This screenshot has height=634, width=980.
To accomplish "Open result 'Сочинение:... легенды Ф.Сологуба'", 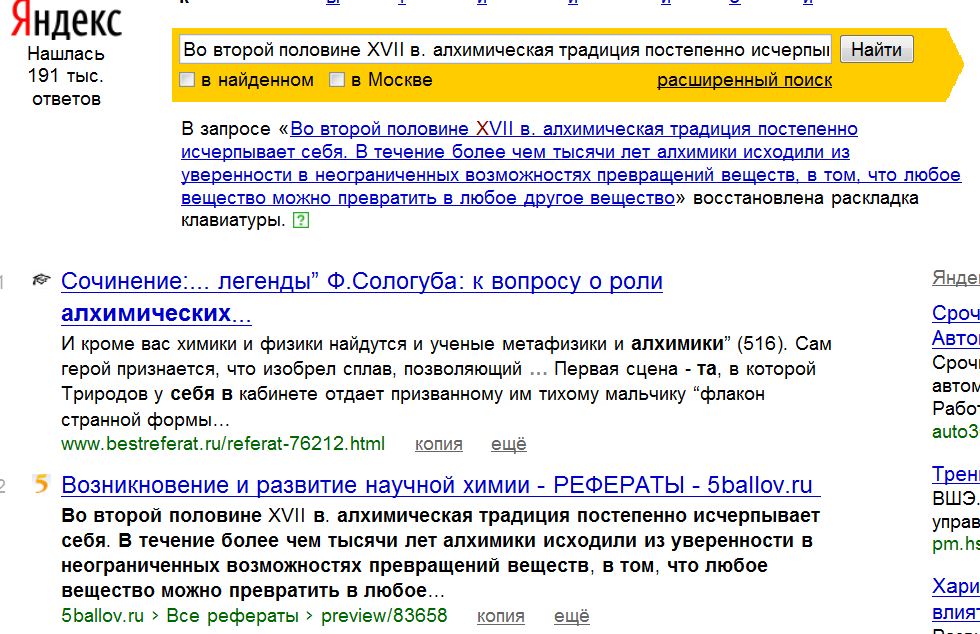I will coord(362,297).
